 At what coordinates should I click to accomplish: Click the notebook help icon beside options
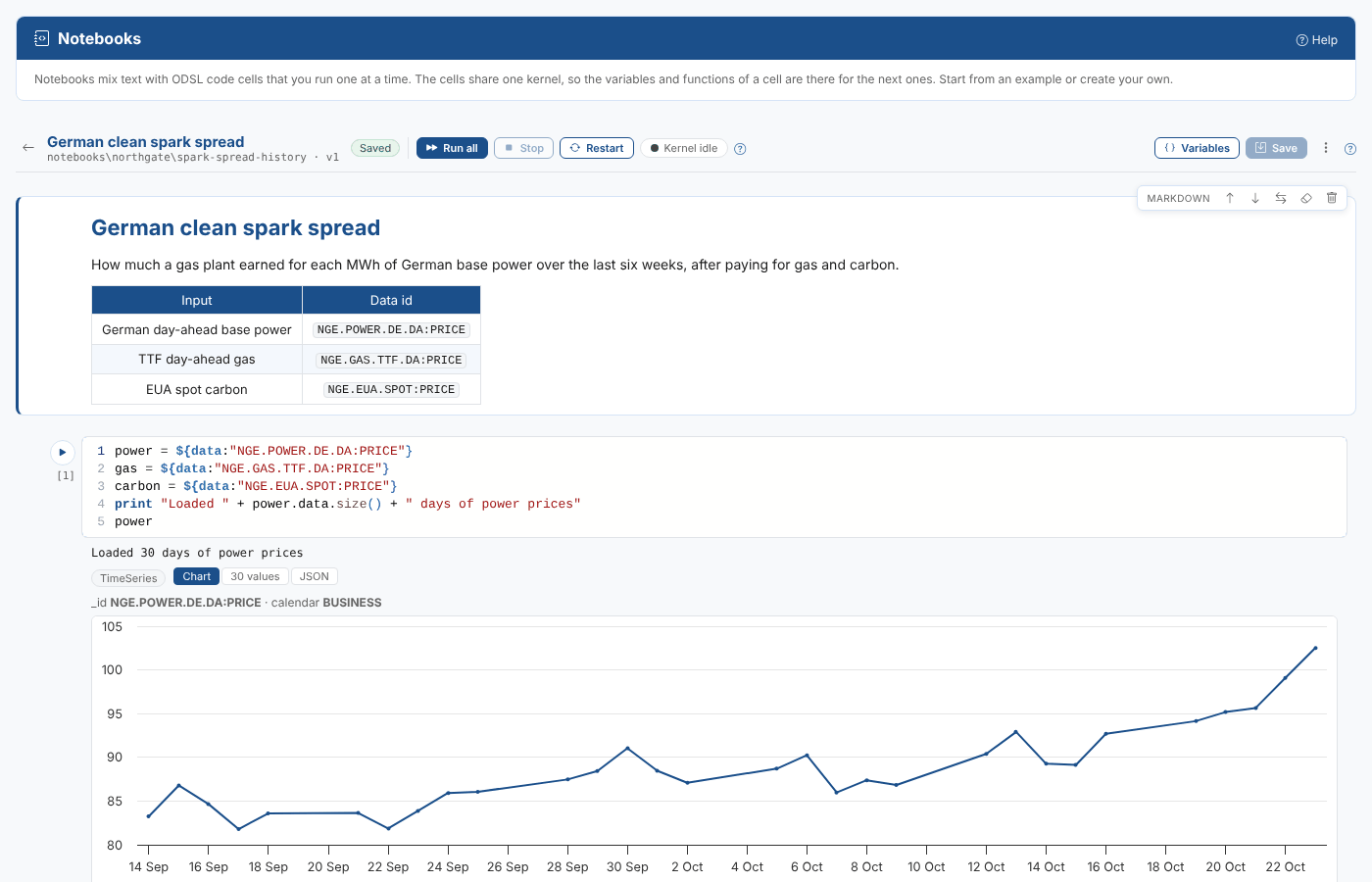[x=1350, y=149]
